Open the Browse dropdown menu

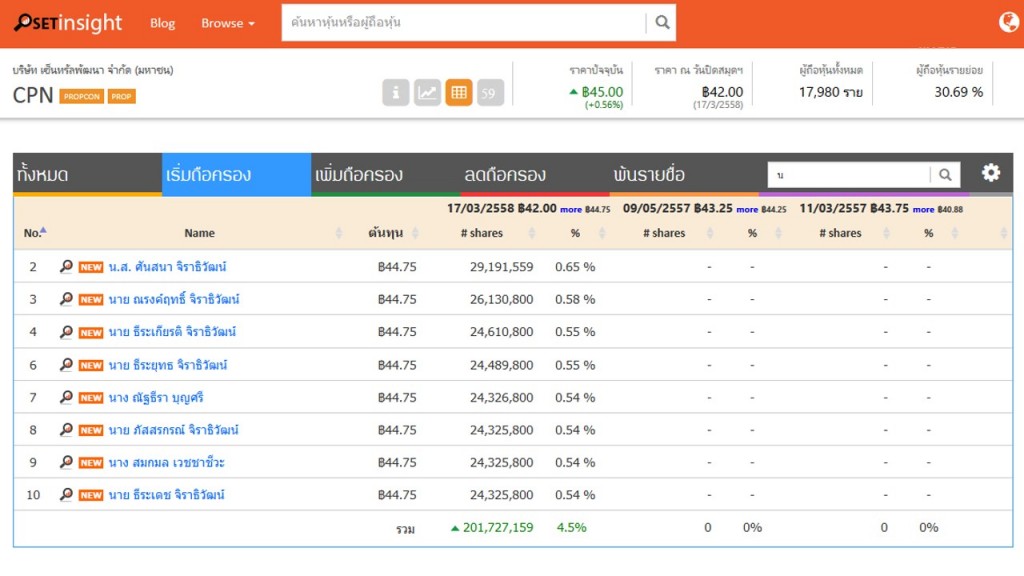[227, 23]
